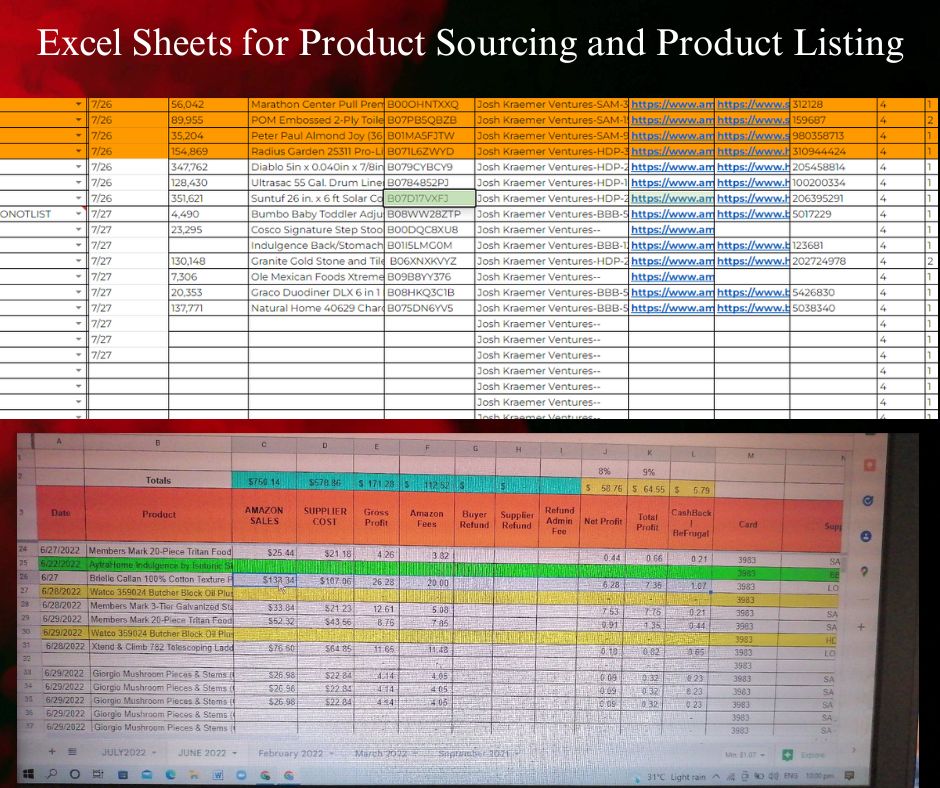Click supplier link in POM Embossed row
The height and width of the screenshot is (788, 940).
coord(753,120)
